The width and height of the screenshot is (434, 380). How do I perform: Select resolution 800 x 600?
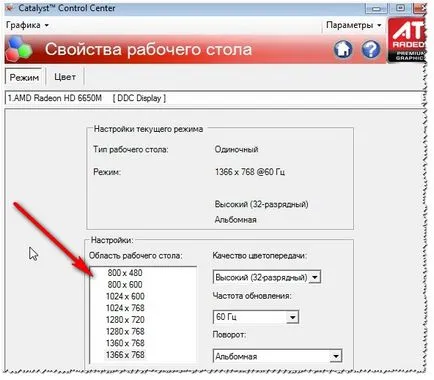pos(125,285)
